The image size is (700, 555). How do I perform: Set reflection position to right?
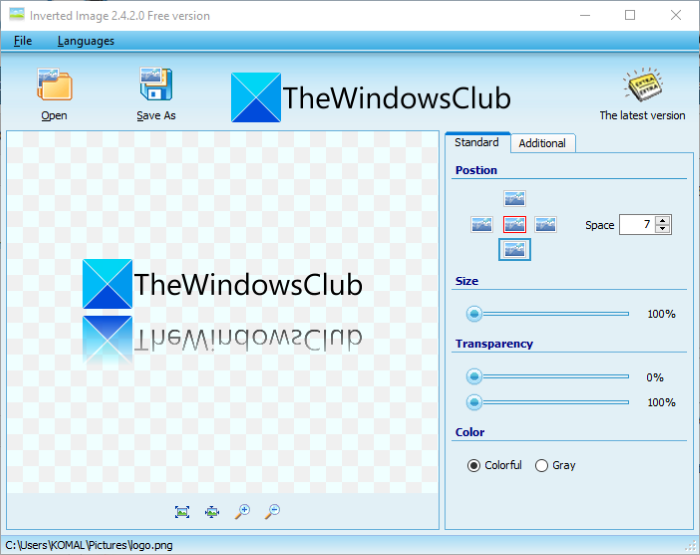coord(545,224)
